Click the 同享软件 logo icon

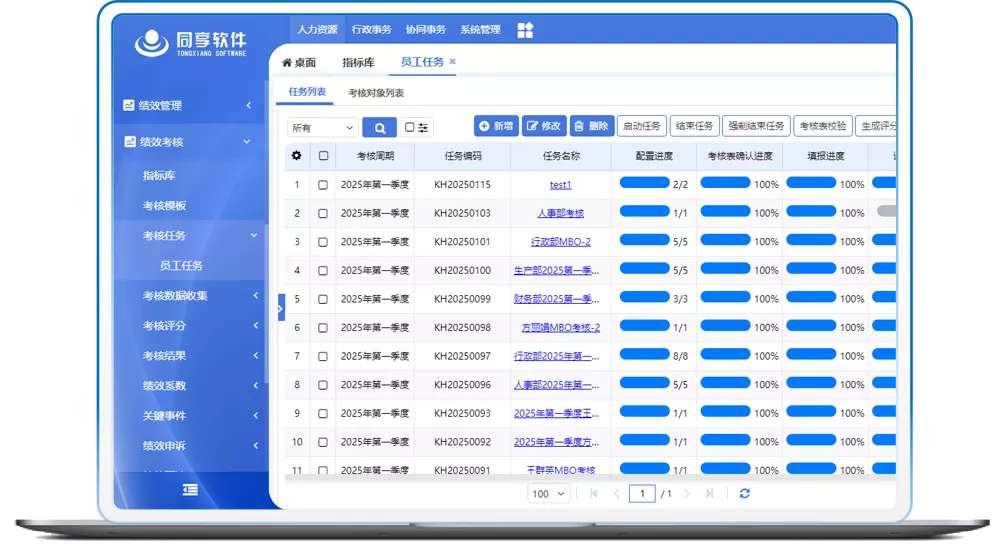tap(152, 43)
